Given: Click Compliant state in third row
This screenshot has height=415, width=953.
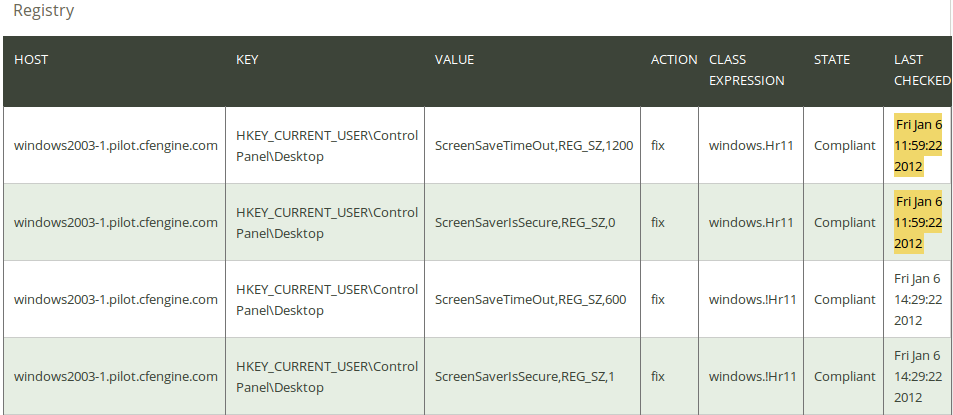Looking at the screenshot, I should pos(845,300).
